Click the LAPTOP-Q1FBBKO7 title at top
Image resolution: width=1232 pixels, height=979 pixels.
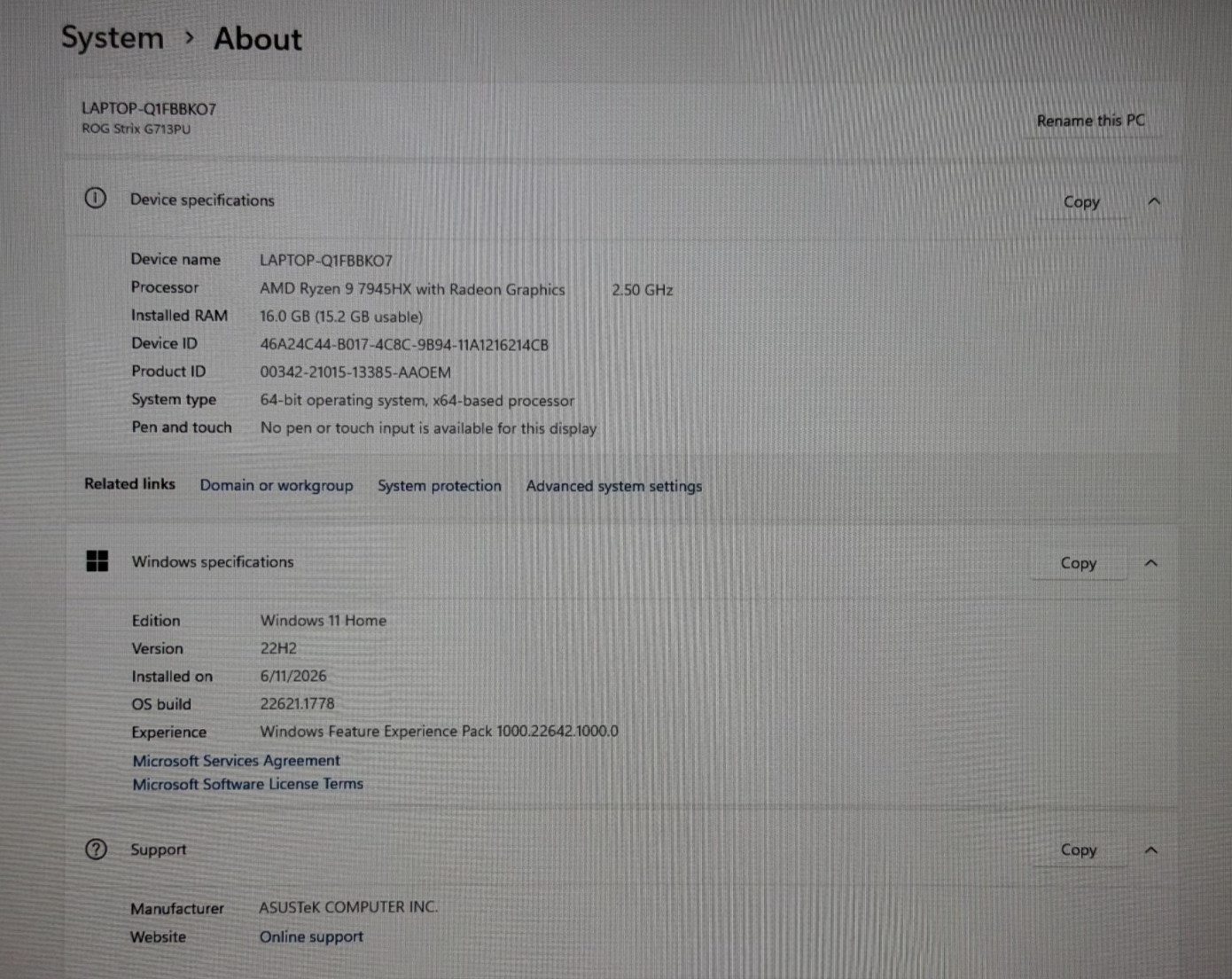[x=149, y=108]
